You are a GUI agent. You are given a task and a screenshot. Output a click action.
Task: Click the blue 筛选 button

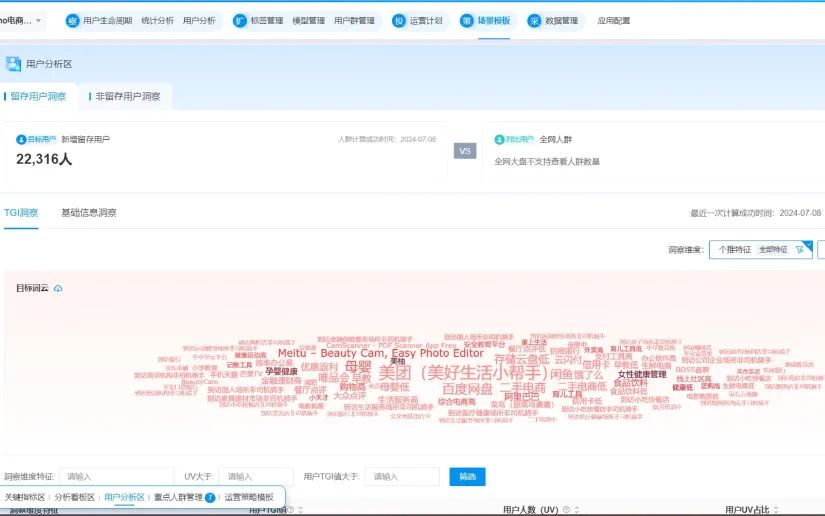pyautogui.click(x=467, y=477)
